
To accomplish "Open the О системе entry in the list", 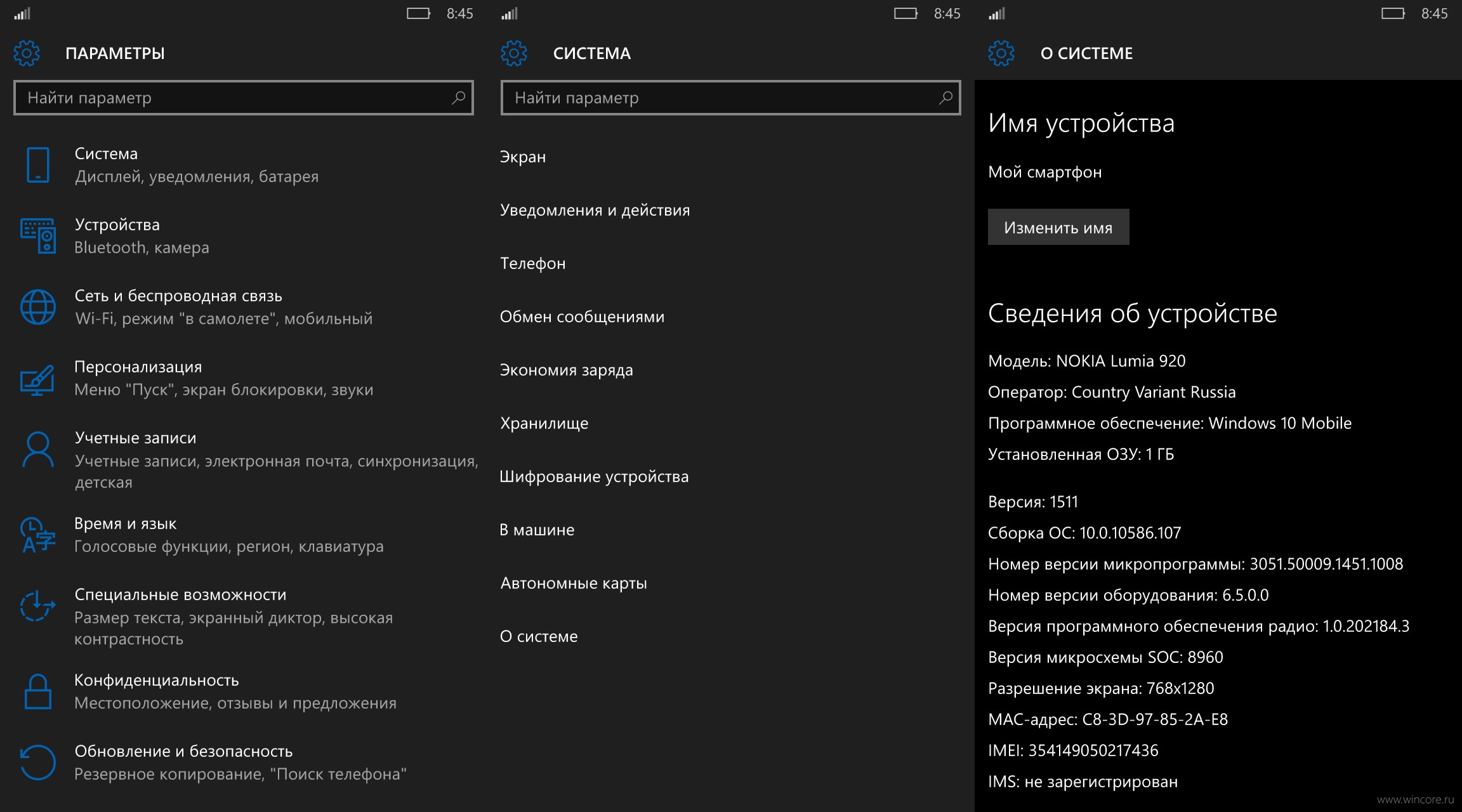I will [539, 636].
